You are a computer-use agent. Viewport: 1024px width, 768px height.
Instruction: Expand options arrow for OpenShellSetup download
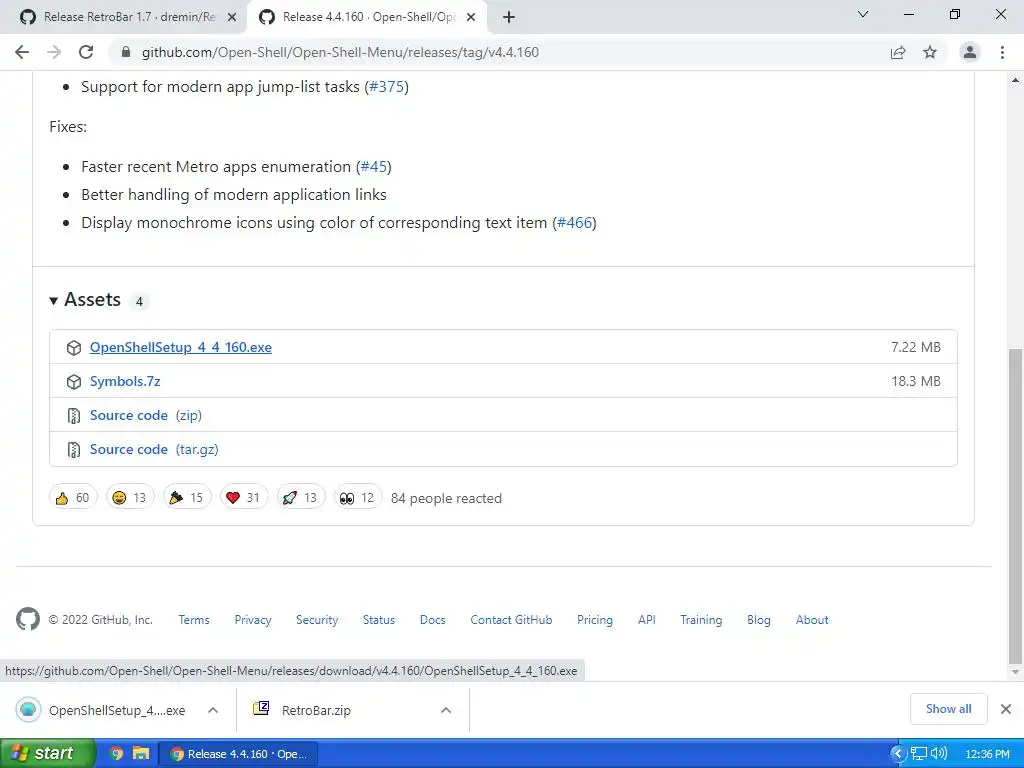213,710
